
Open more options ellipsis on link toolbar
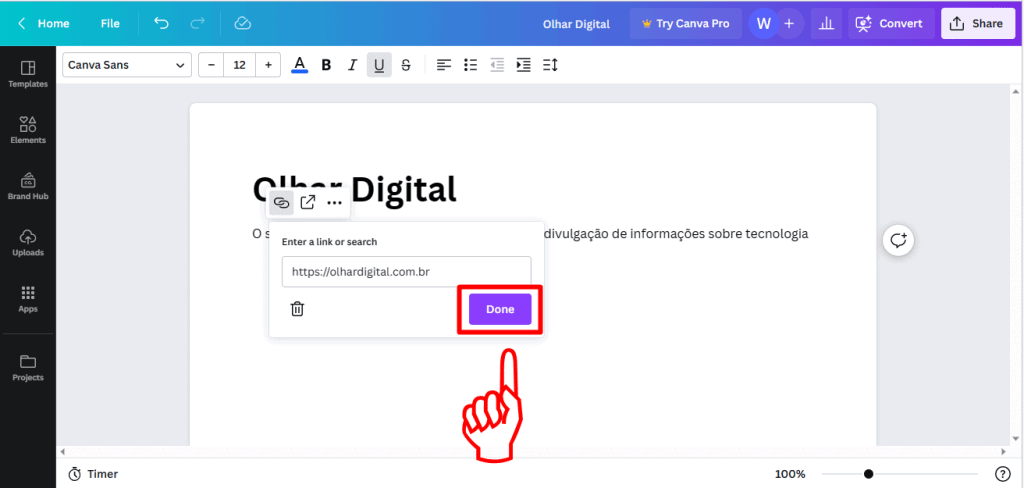(334, 203)
